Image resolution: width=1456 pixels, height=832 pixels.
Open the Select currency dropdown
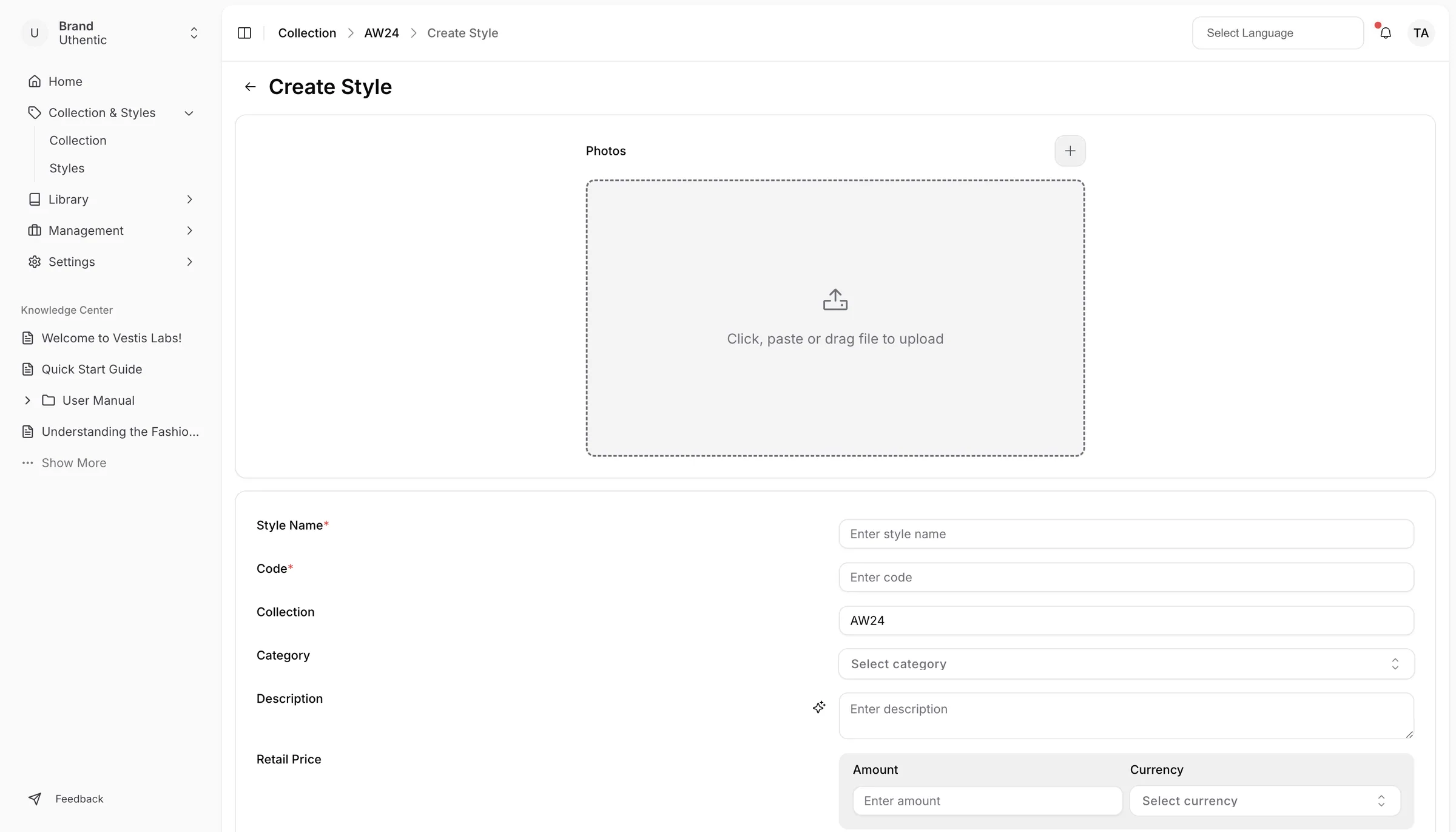(x=1265, y=800)
